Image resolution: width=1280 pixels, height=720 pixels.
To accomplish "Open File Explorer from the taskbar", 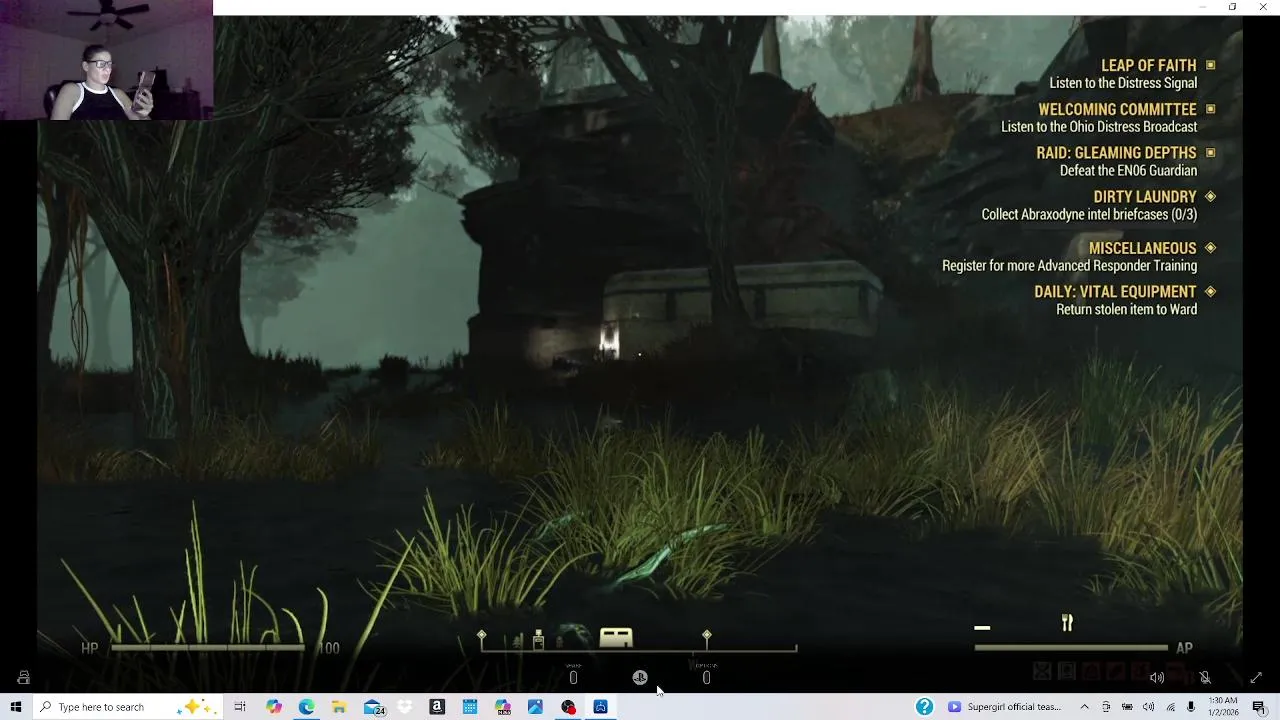I will pyautogui.click(x=339, y=707).
